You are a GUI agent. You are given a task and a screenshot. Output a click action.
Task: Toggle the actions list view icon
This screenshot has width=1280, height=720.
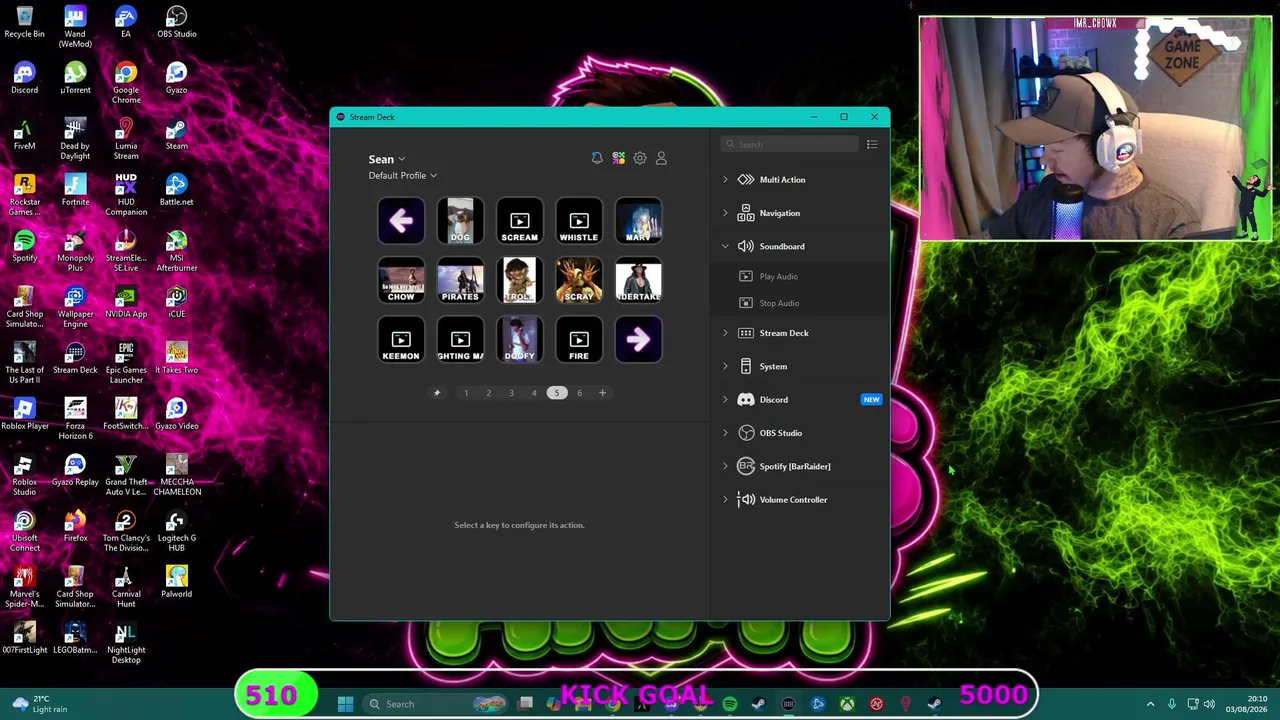pyautogui.click(x=872, y=144)
